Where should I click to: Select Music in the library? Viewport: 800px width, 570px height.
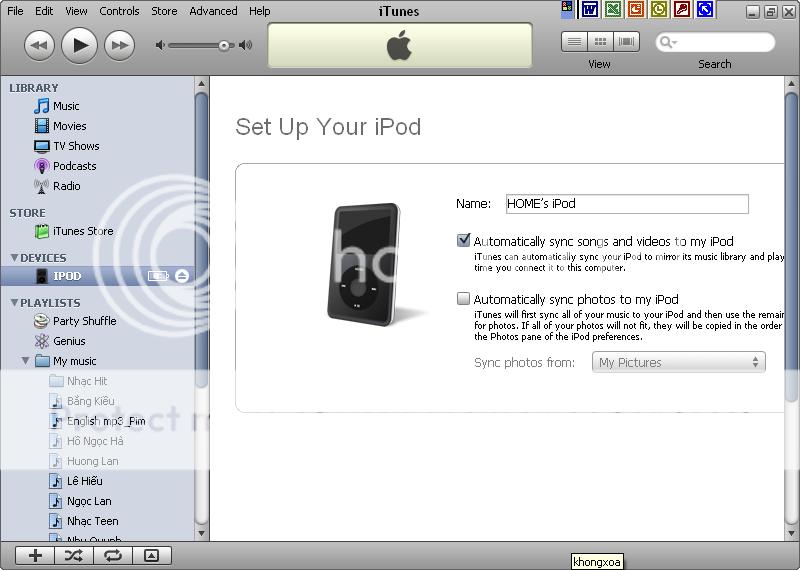coord(66,106)
